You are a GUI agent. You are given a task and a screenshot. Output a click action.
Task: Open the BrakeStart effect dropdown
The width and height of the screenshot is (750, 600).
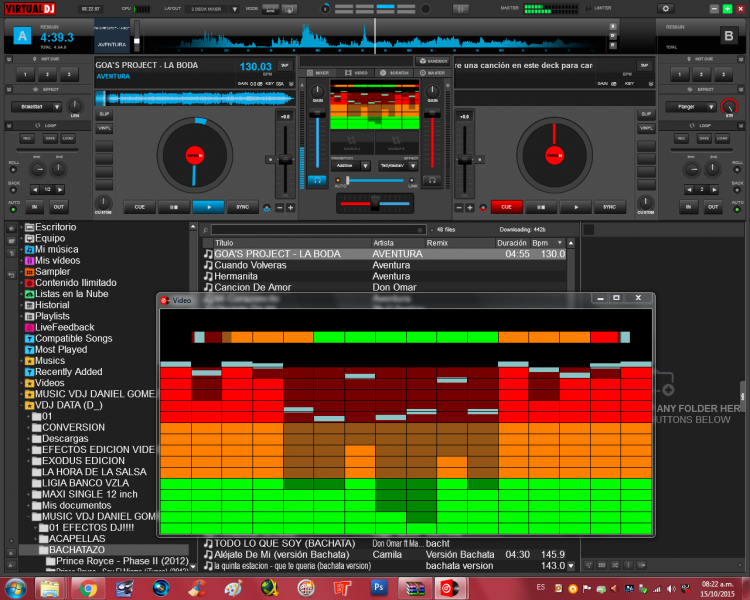[x=37, y=106]
